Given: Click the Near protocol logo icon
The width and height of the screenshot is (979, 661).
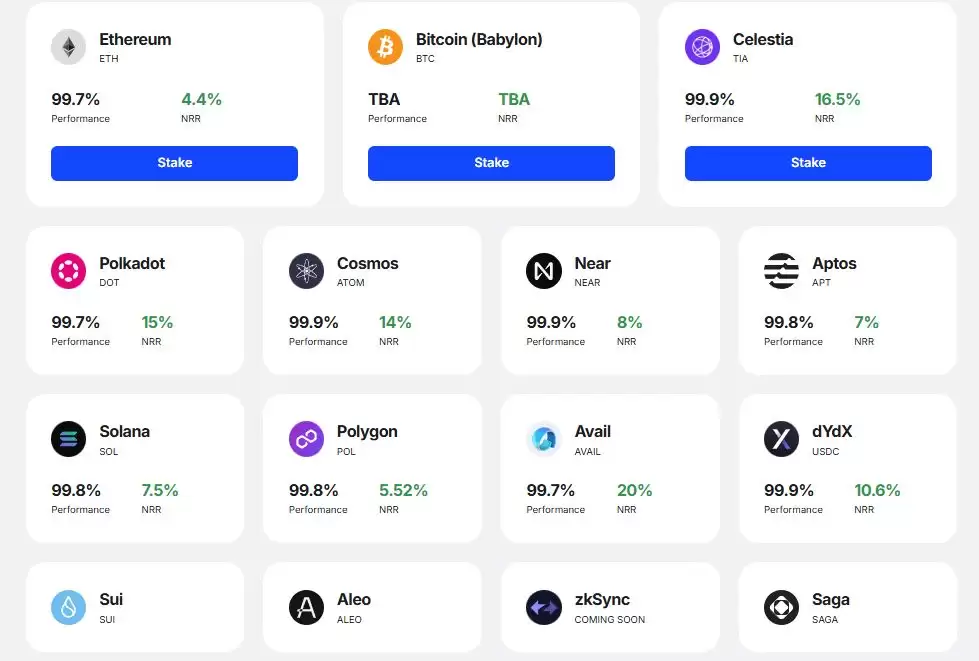Looking at the screenshot, I should coord(544,271).
